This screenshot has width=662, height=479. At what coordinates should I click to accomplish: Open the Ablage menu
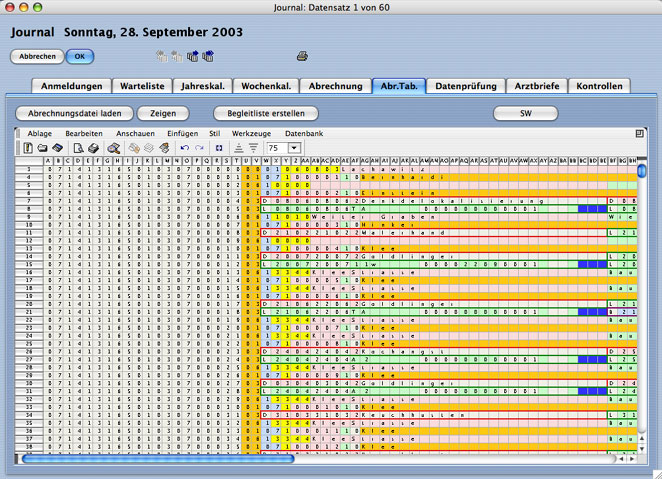coord(40,133)
